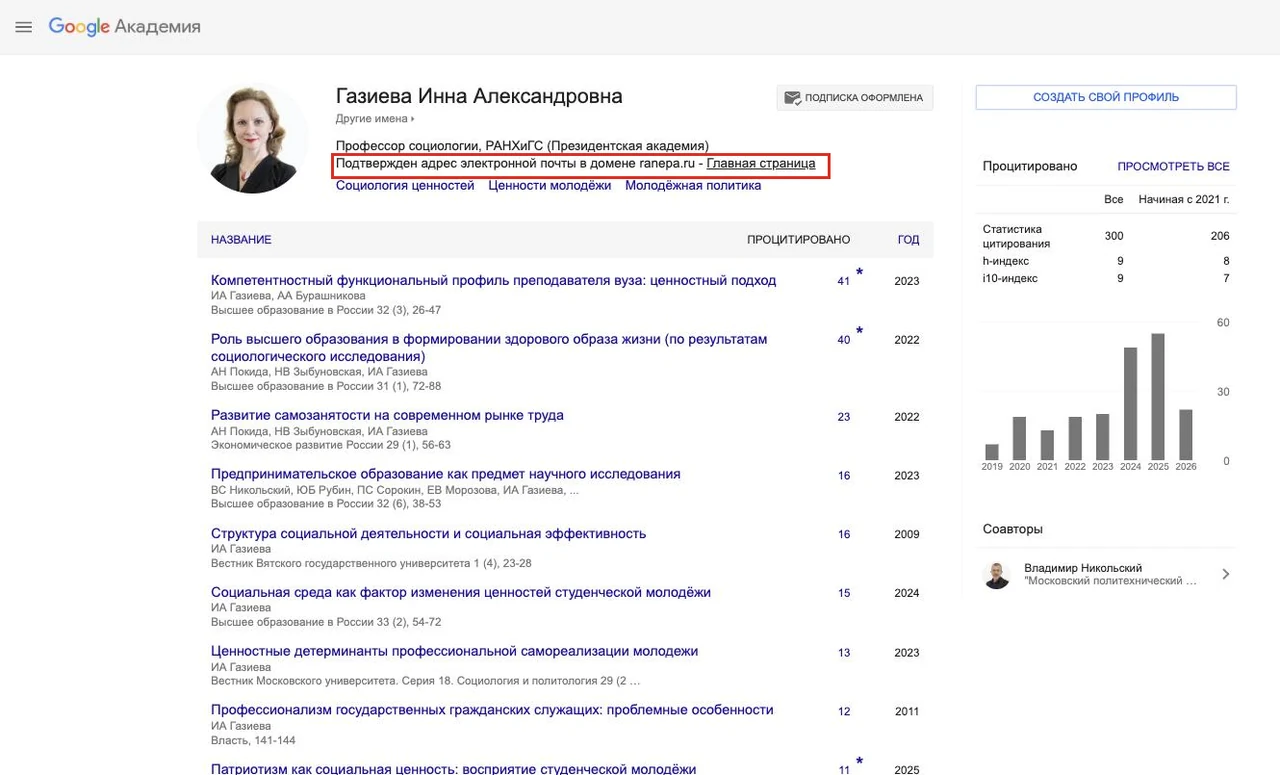Image resolution: width=1280 pixels, height=775 pixels.
Task: Click citation count 41
Action: 843,281
